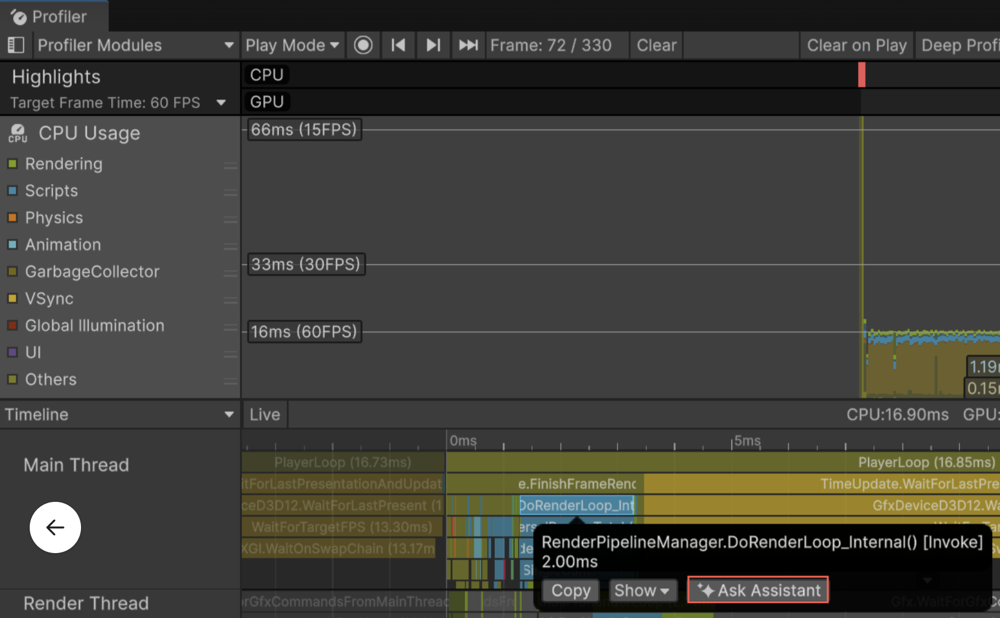
Task: Click the module details panel icon left of Profiler Modules
Action: (14, 45)
